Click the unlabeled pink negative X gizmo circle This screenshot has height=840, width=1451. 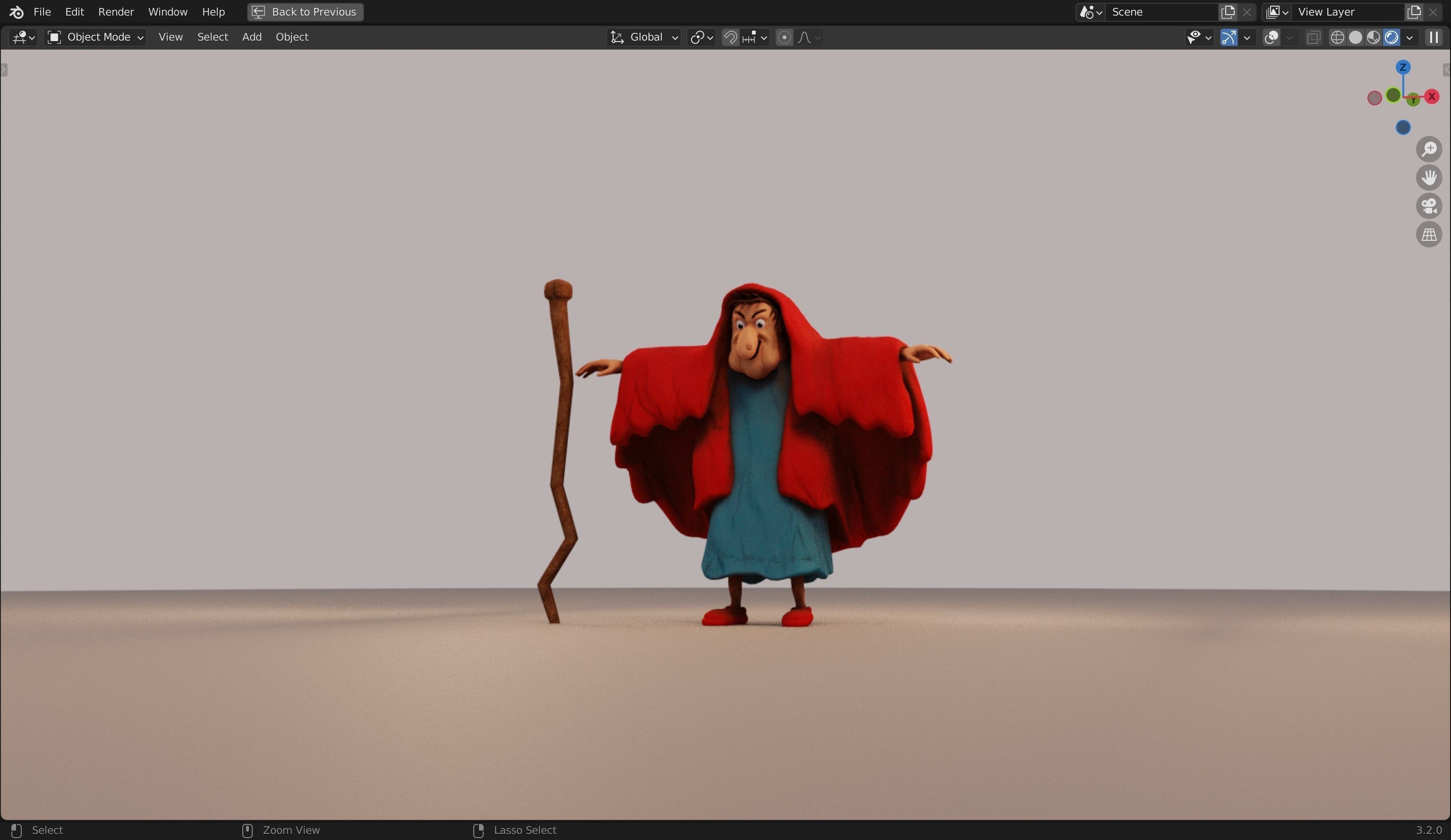click(1374, 98)
